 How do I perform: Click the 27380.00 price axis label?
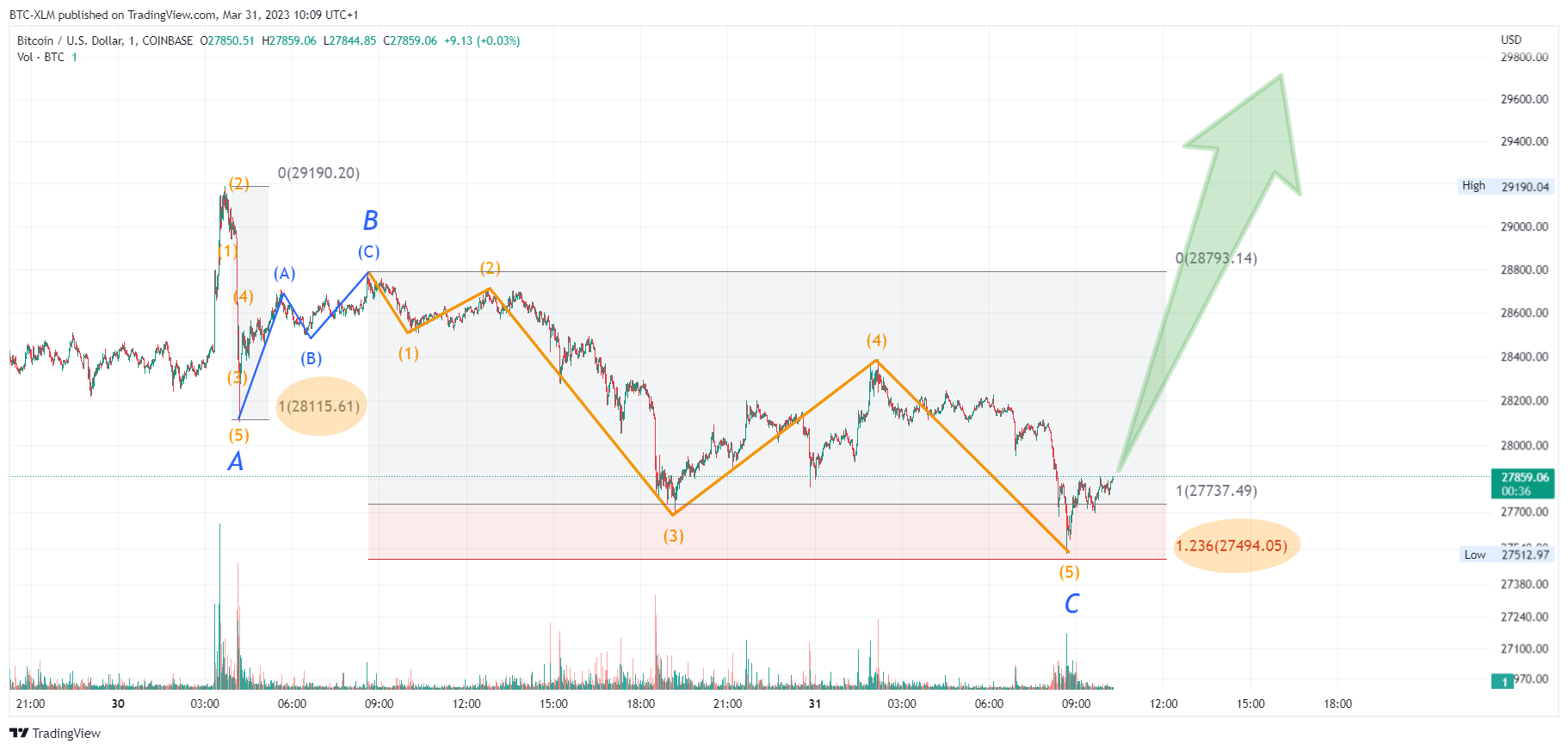(1524, 584)
